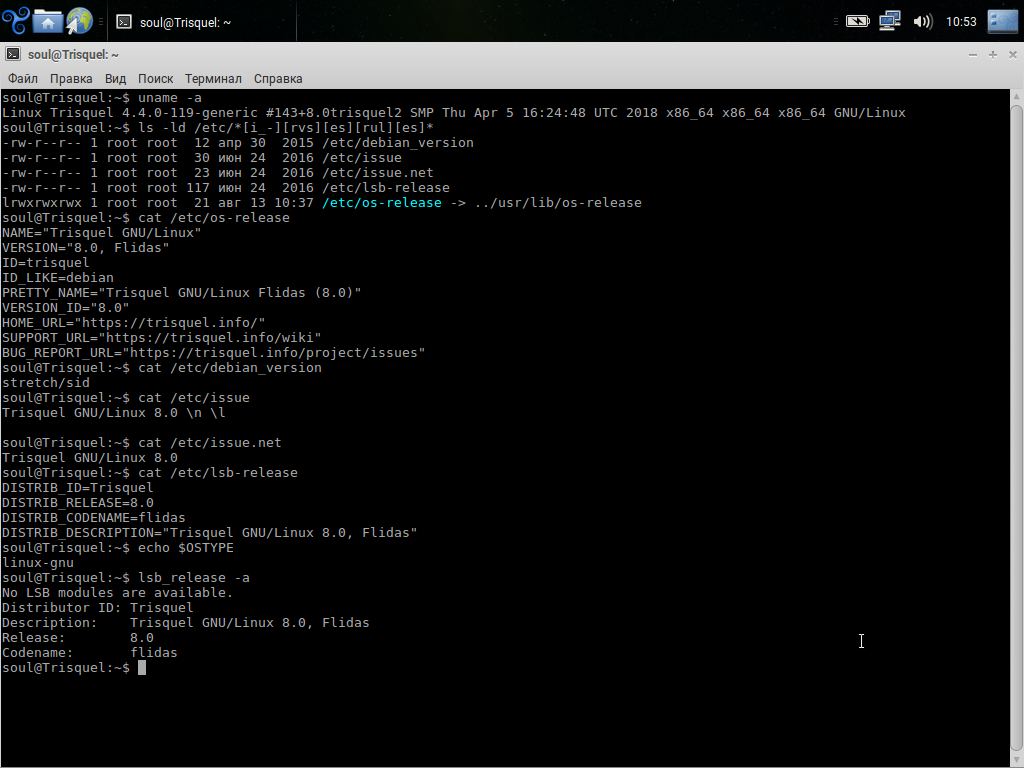
Task: Open the battery power indicator
Action: tap(857, 22)
